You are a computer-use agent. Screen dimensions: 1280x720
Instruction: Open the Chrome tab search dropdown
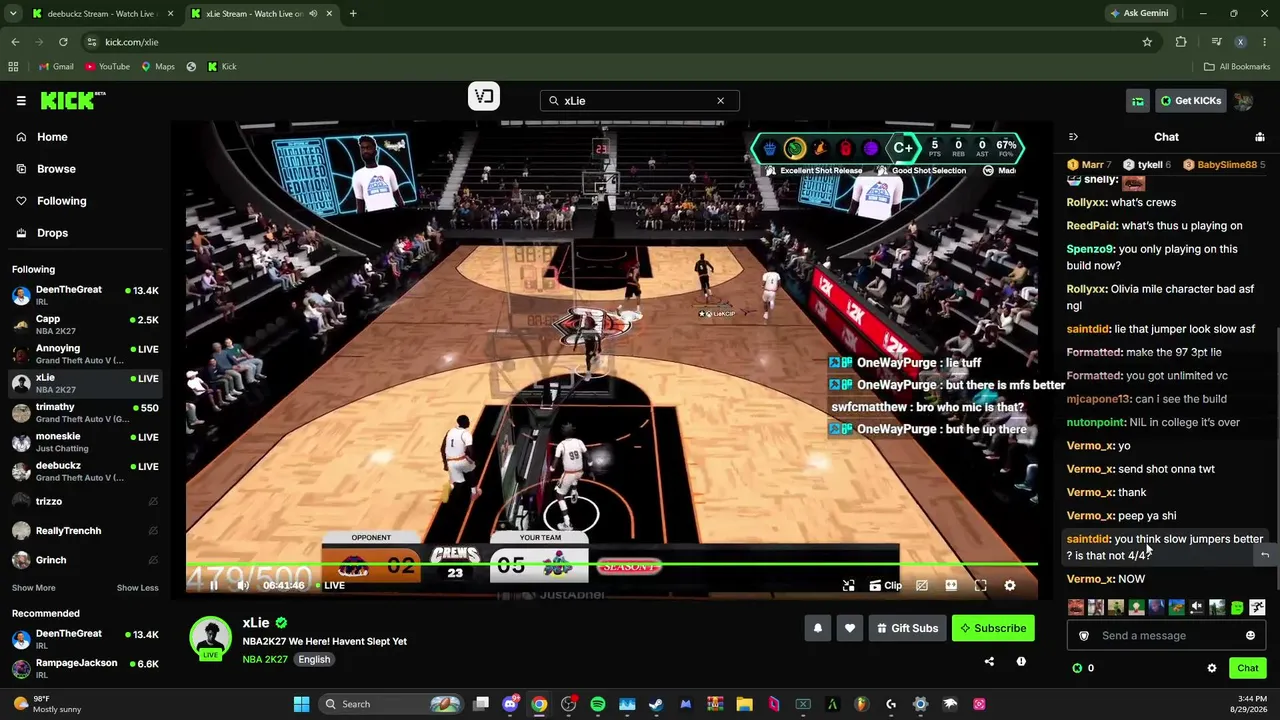click(x=13, y=14)
